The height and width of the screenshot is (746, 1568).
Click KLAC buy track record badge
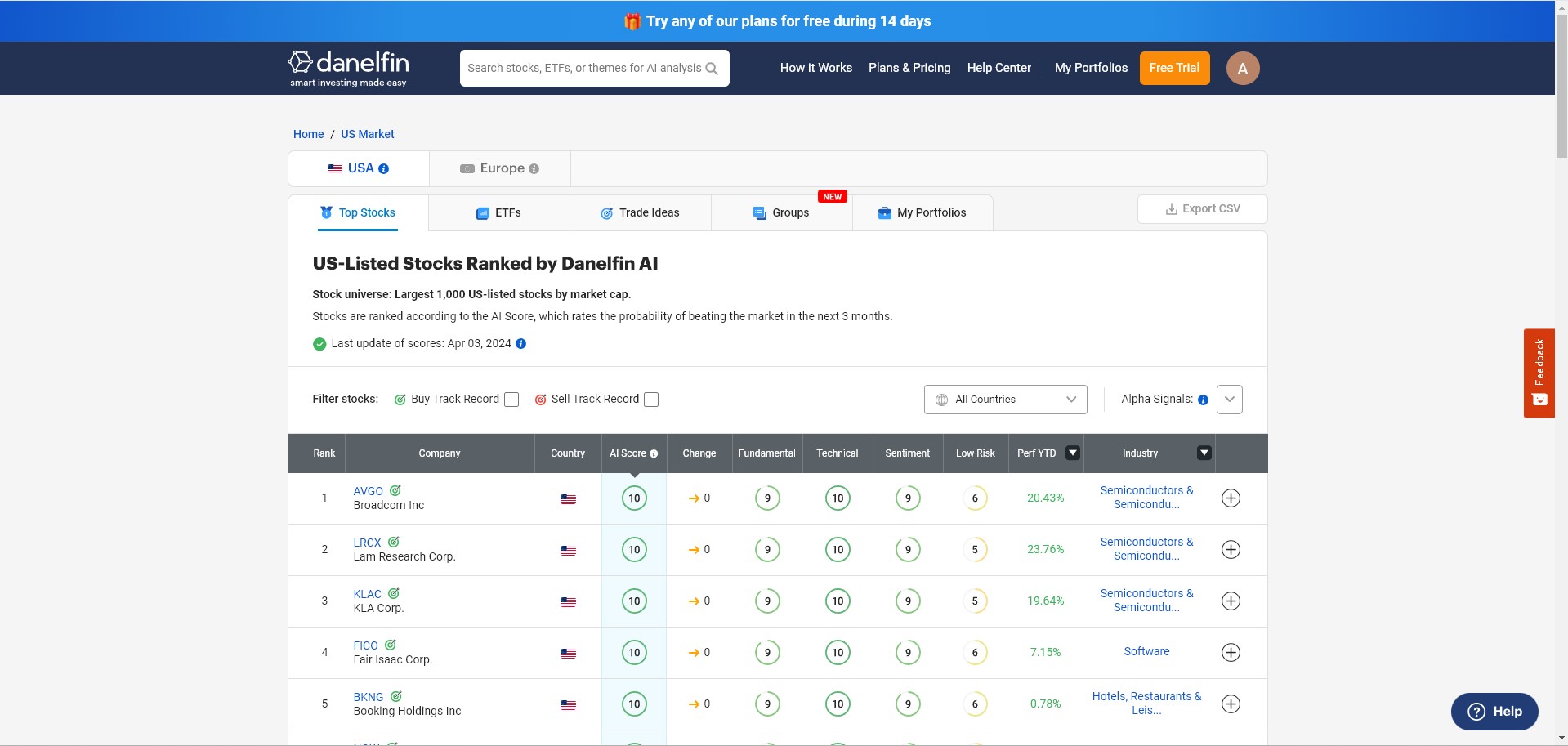394,593
